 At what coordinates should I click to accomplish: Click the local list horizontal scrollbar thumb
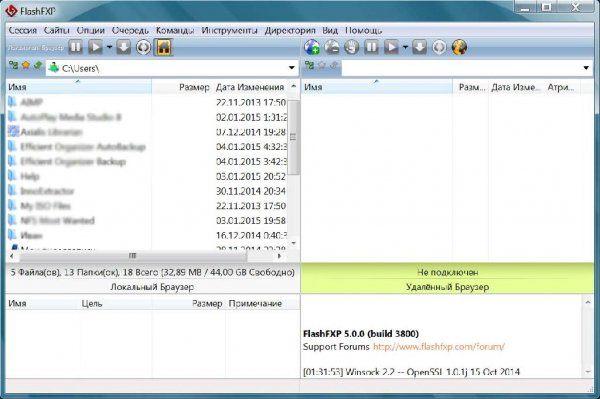click(132, 256)
